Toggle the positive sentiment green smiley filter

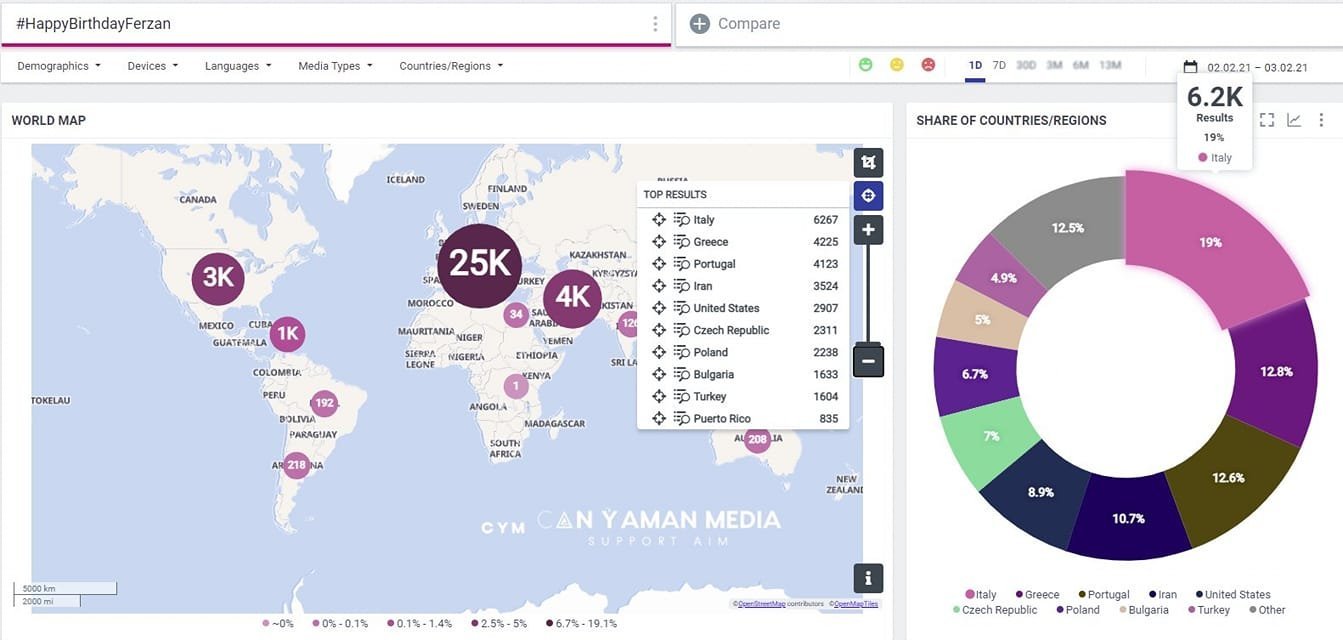pos(866,65)
